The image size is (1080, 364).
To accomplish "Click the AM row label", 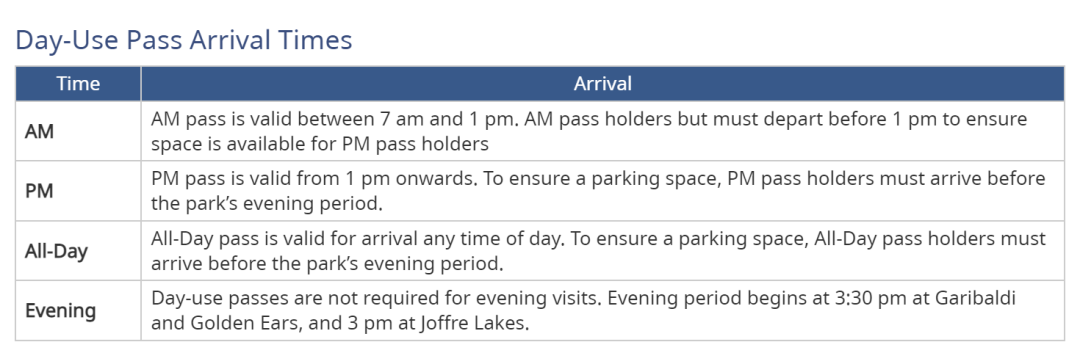I will pyautogui.click(x=39, y=132).
